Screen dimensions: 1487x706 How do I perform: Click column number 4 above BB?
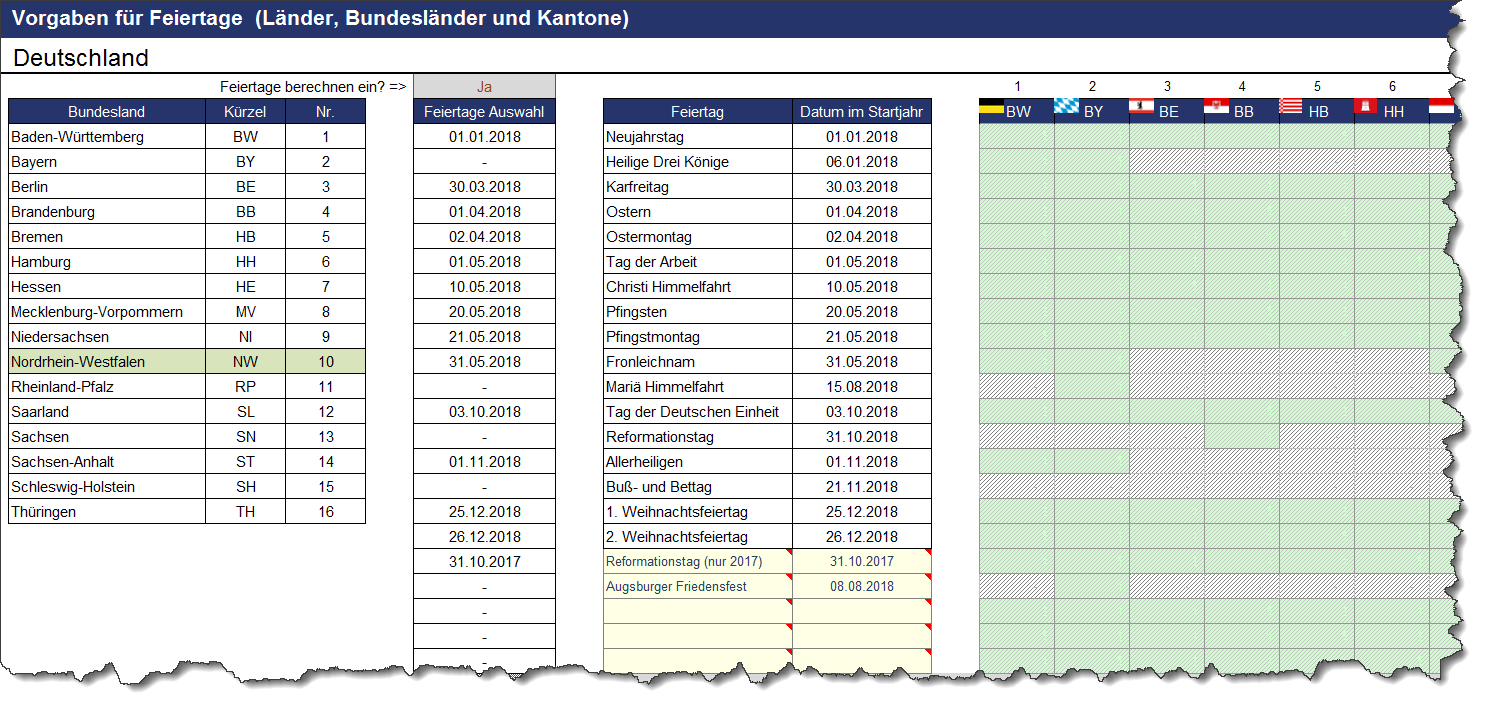1241,86
